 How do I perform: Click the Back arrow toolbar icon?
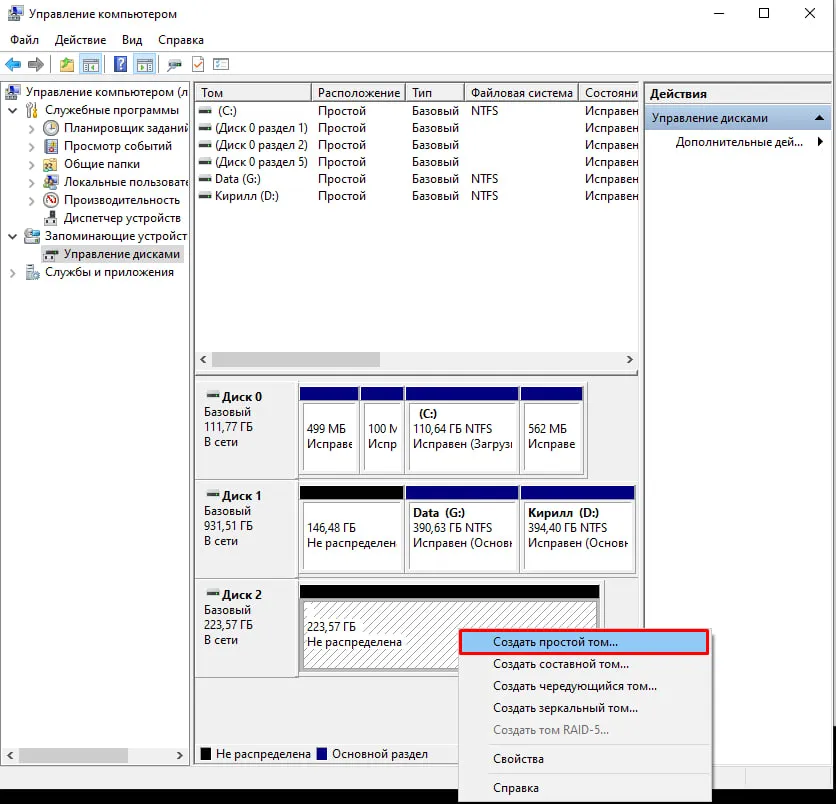(13, 65)
